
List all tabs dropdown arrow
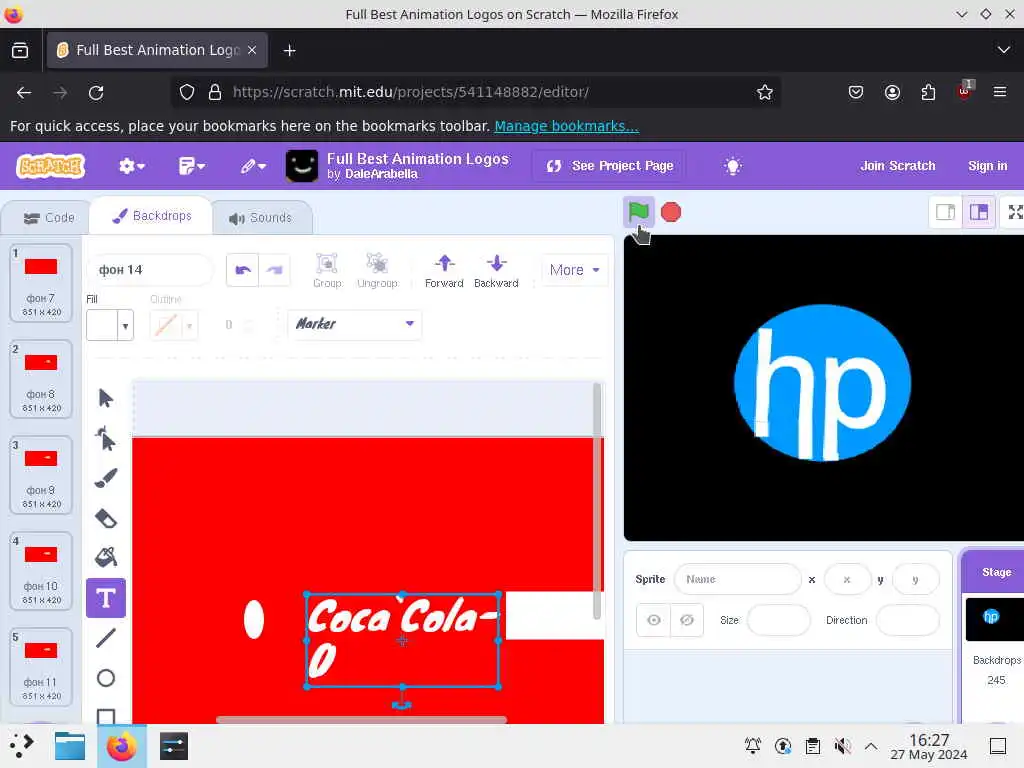pos(1003,50)
